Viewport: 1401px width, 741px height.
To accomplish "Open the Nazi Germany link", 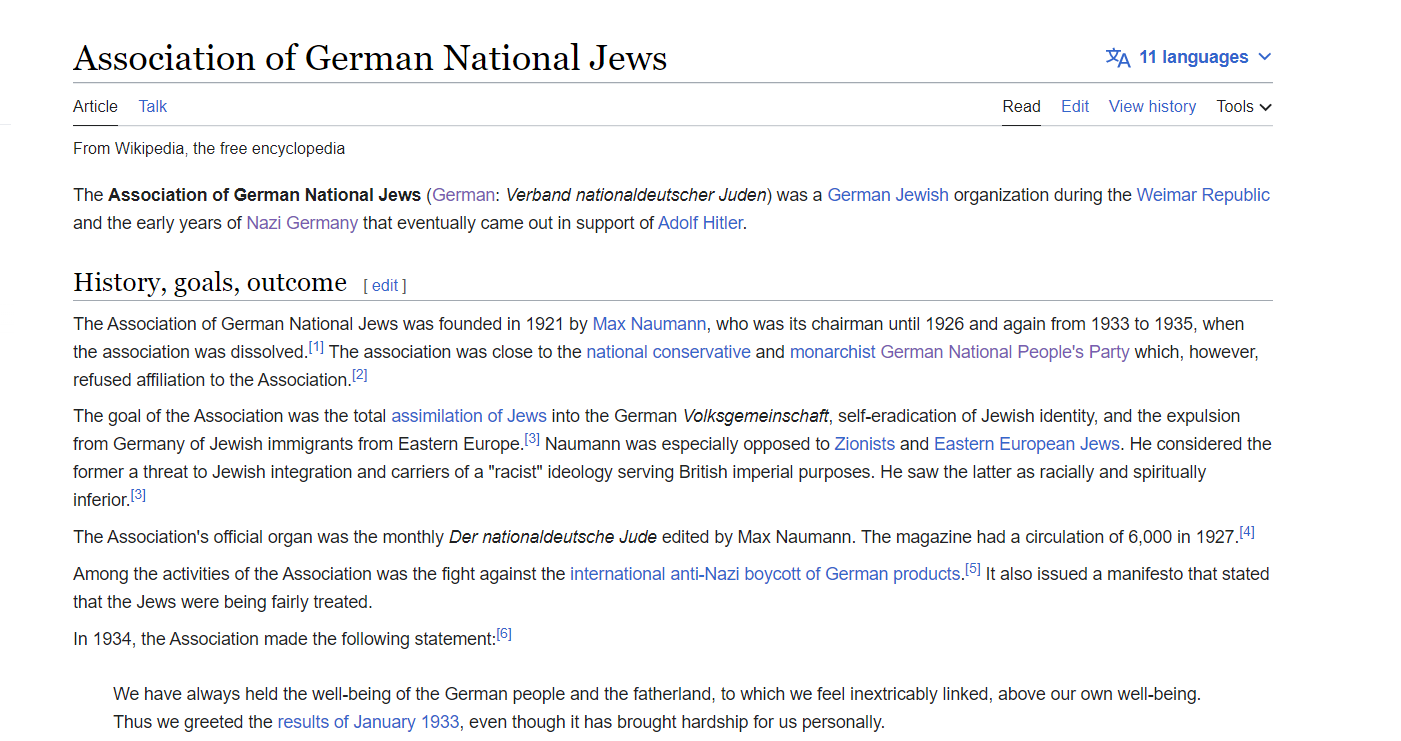I will 302,223.
